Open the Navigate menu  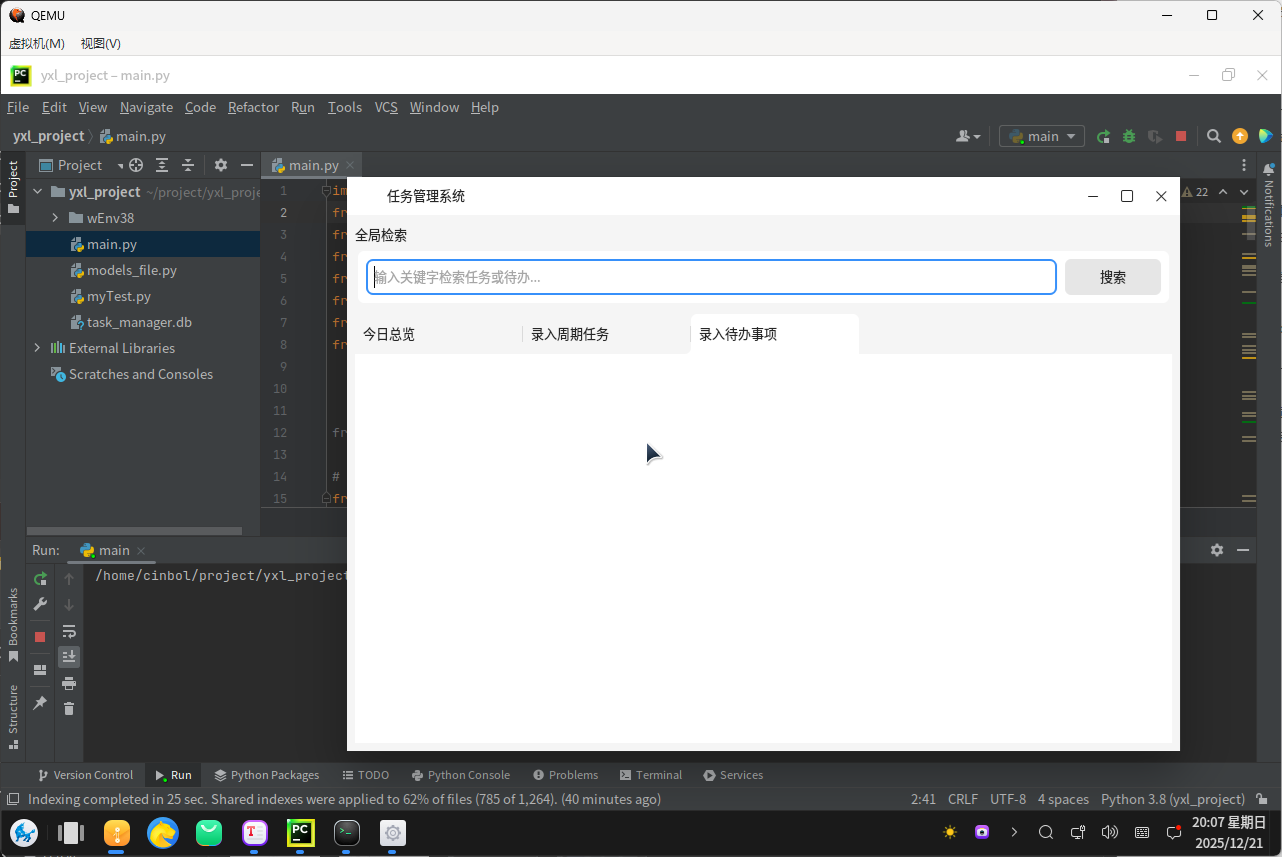pyautogui.click(x=146, y=107)
